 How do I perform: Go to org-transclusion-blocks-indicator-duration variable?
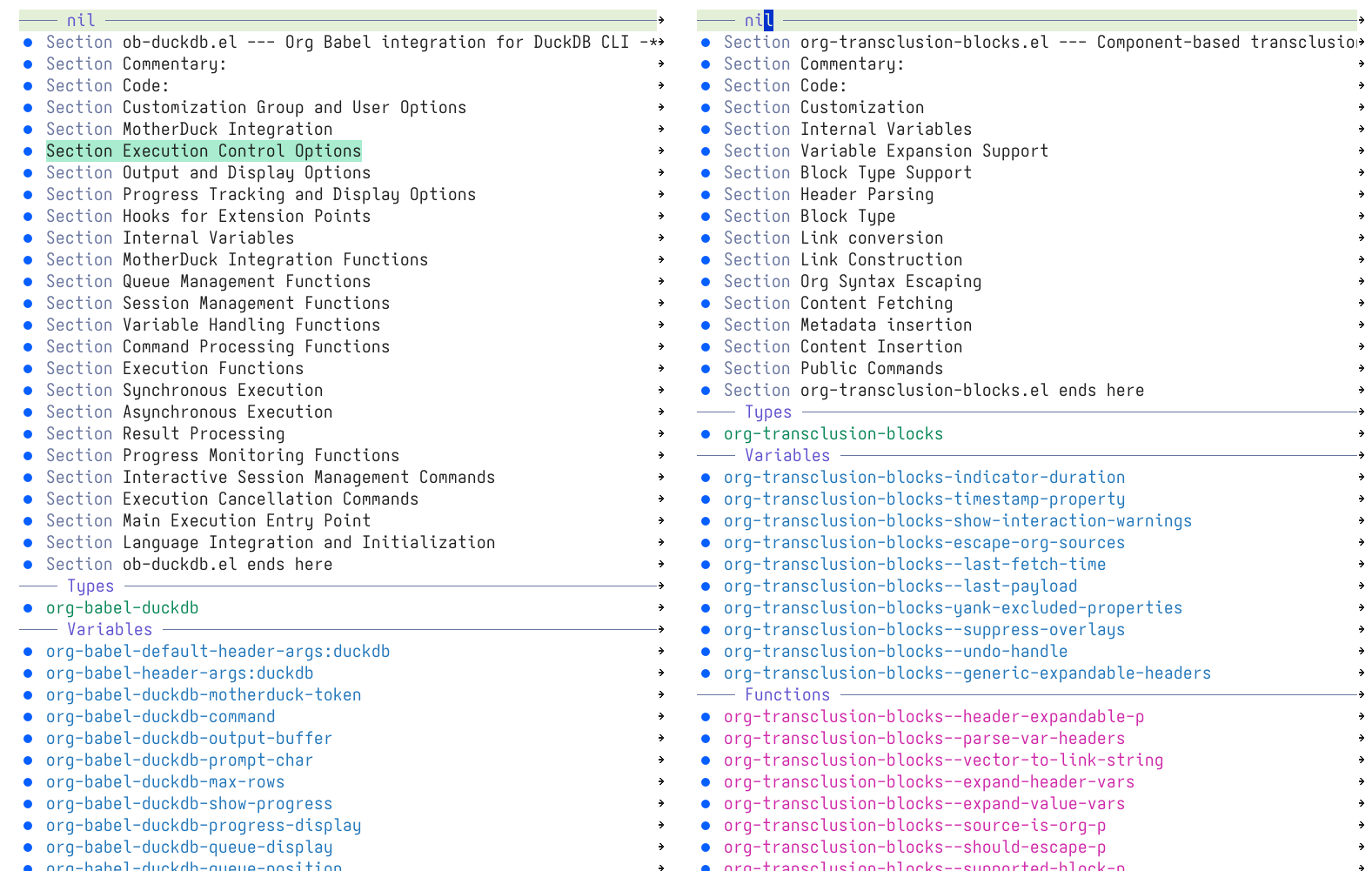[x=925, y=477]
